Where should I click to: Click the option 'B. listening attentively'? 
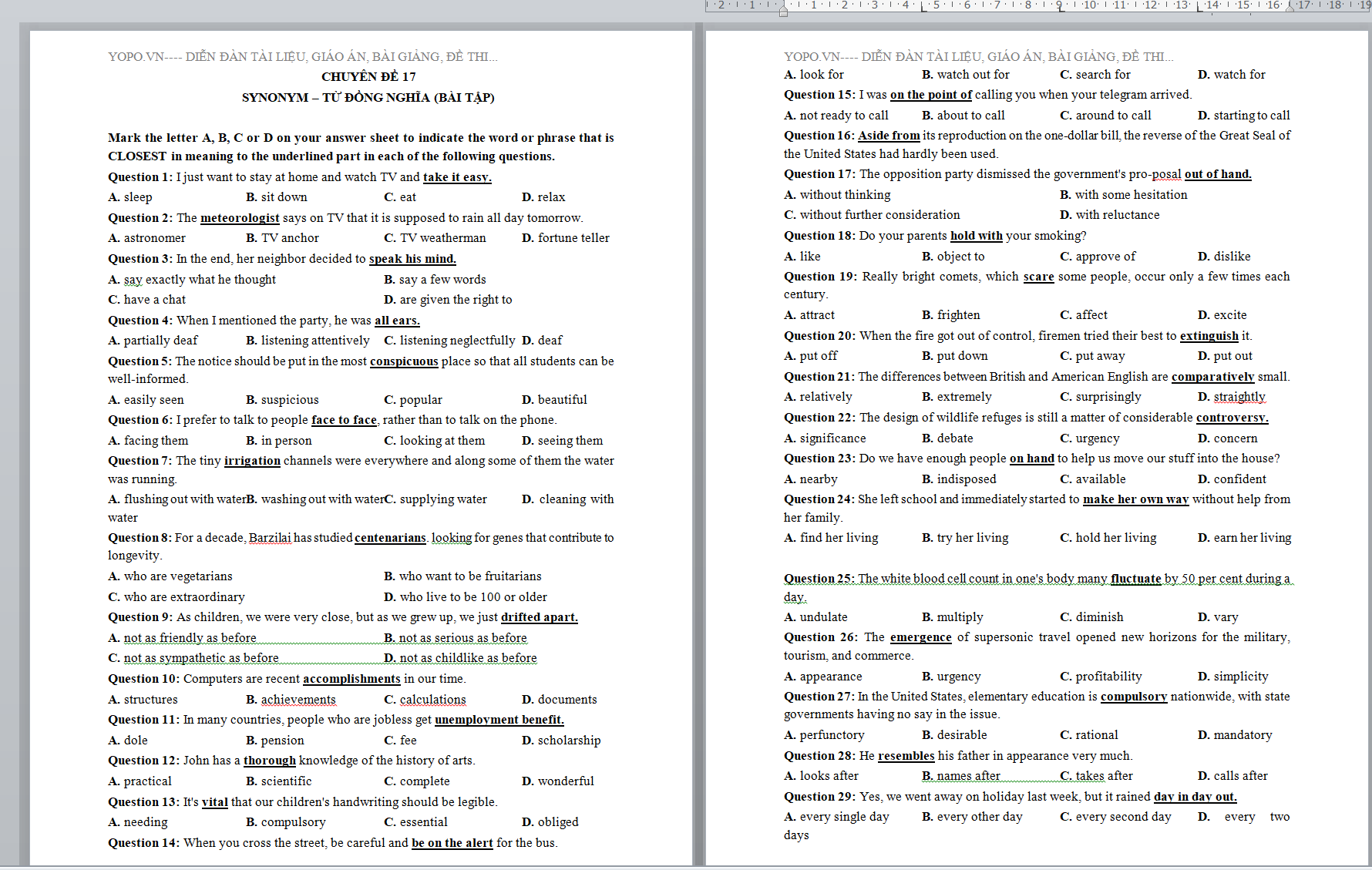(x=308, y=341)
